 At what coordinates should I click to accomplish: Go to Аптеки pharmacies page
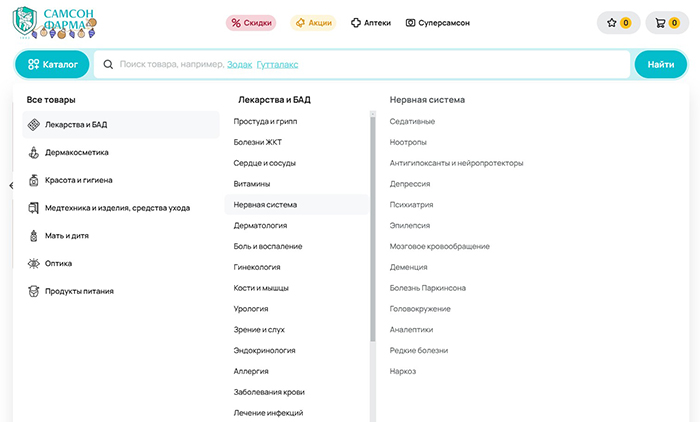click(371, 22)
